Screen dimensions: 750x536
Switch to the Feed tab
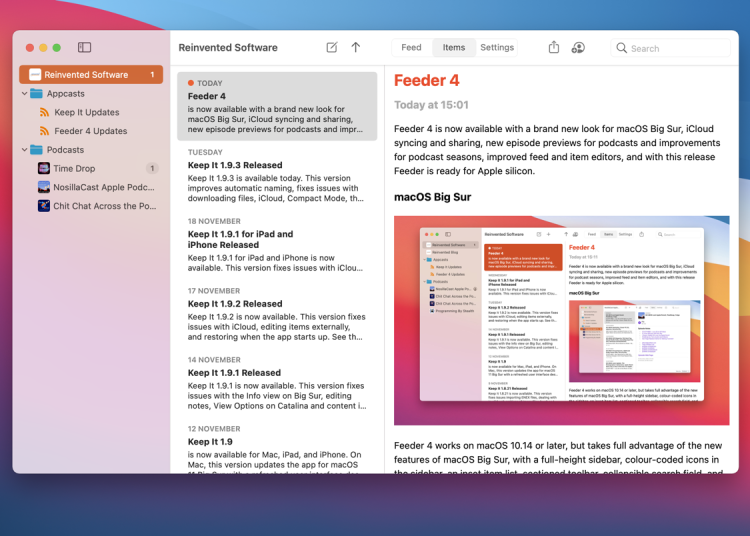tap(411, 47)
